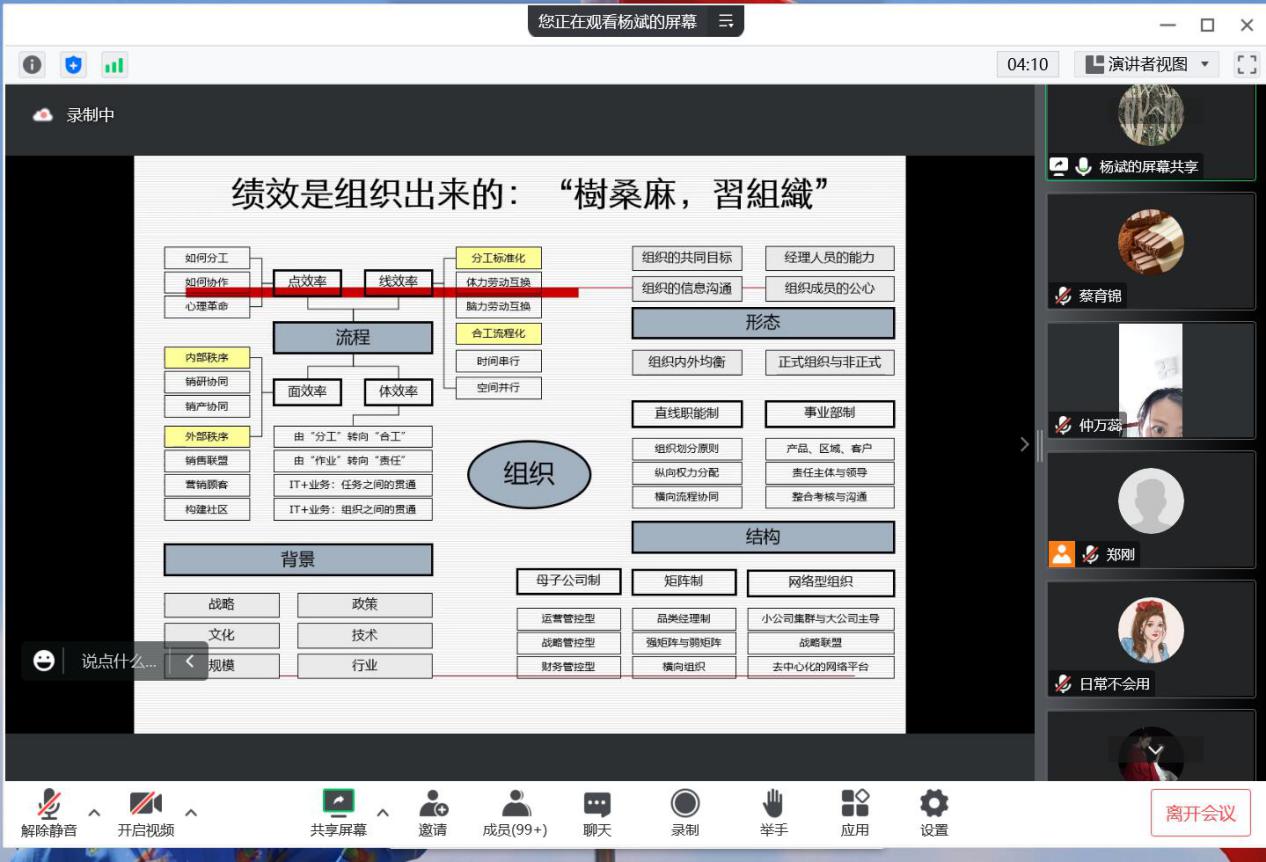Click the emoji smiley icon
1266x862 pixels.
[x=43, y=661]
